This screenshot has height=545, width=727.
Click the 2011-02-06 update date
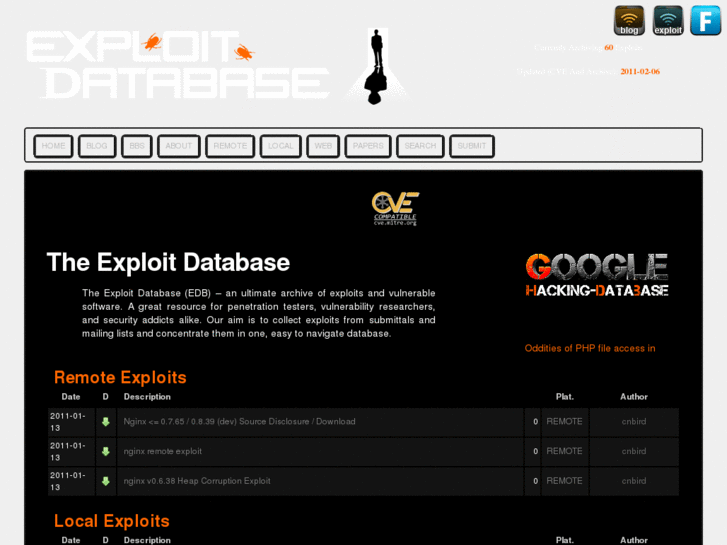(640, 71)
